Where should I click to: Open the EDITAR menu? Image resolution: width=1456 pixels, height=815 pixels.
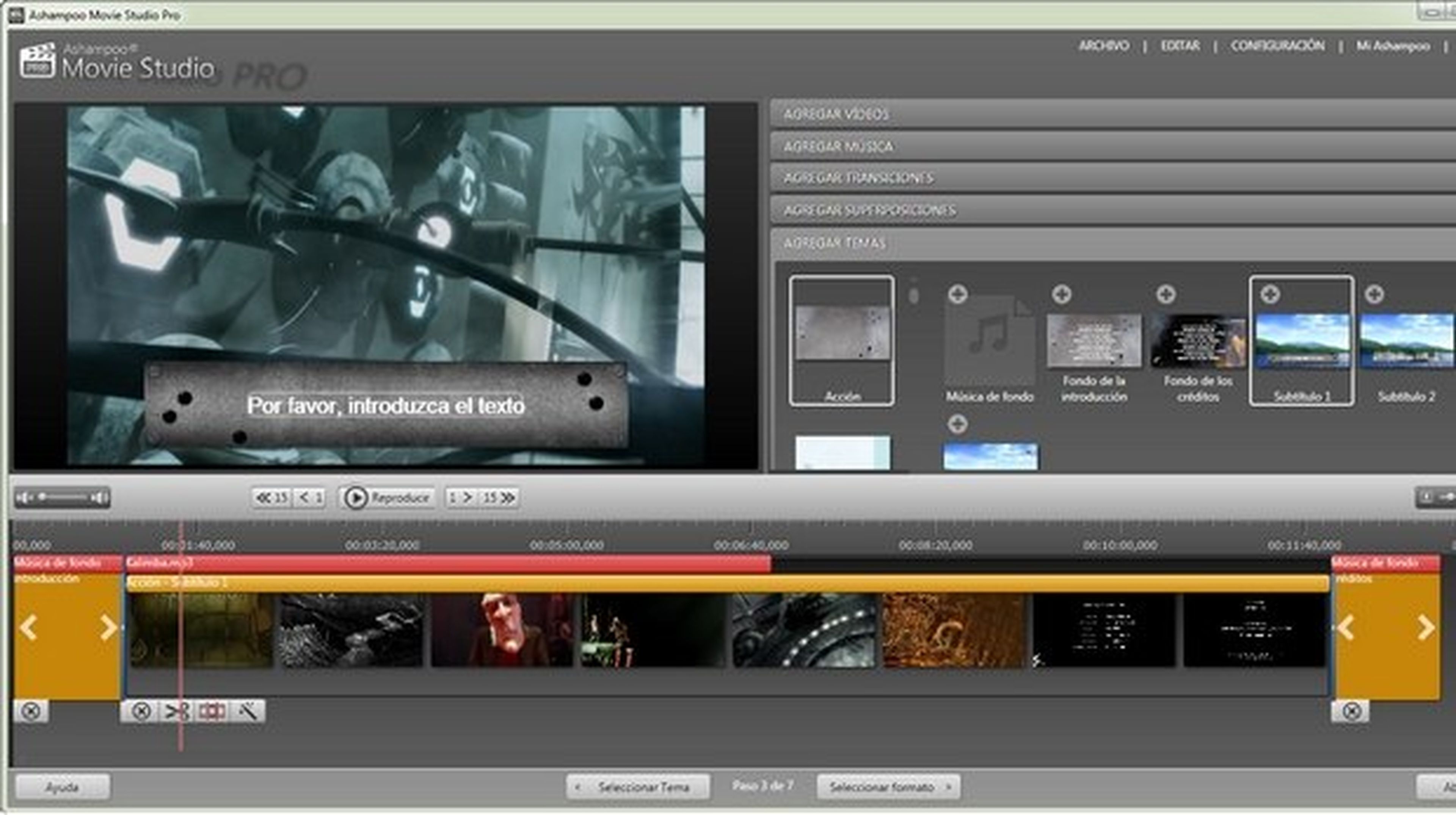pos(1180,46)
